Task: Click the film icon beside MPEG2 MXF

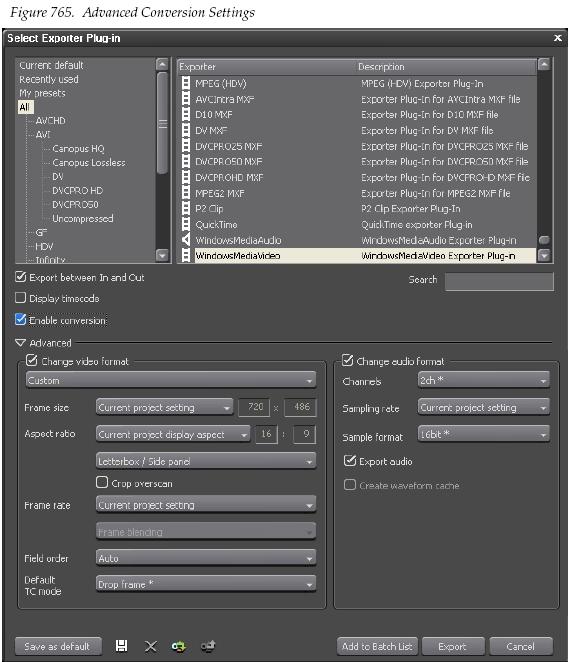Action: click(185, 193)
